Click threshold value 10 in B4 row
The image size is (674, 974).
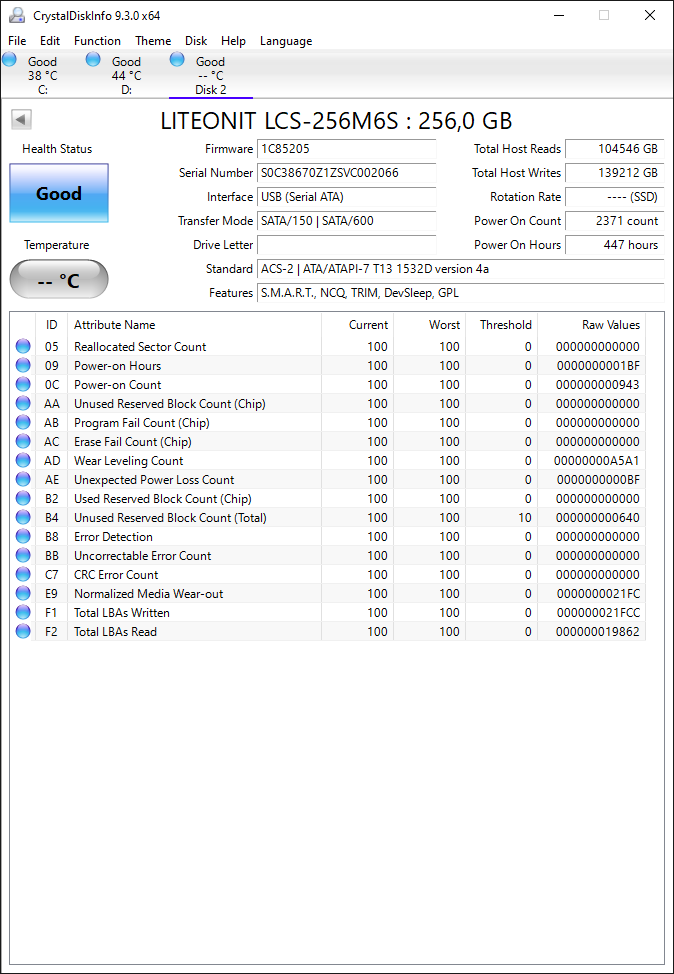pyautogui.click(x=525, y=518)
